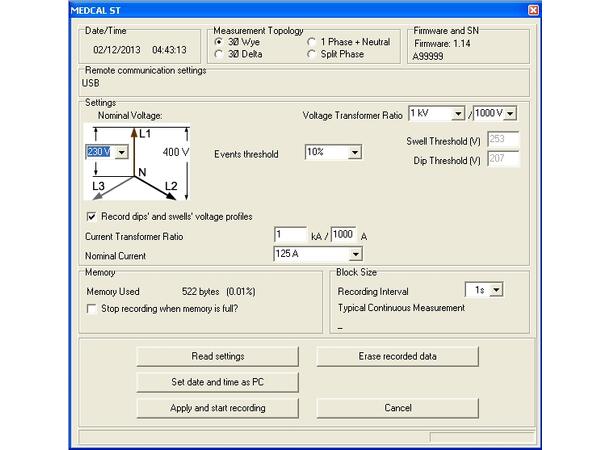610x450 pixels.
Task: Close the MEDCAL ST window
Action: pos(533,10)
